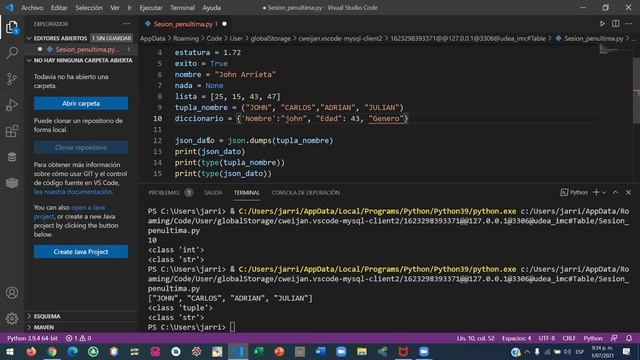Viewport: 640px width, 360px height.
Task: Open PowerPoint from the taskbar
Action: pos(279,351)
